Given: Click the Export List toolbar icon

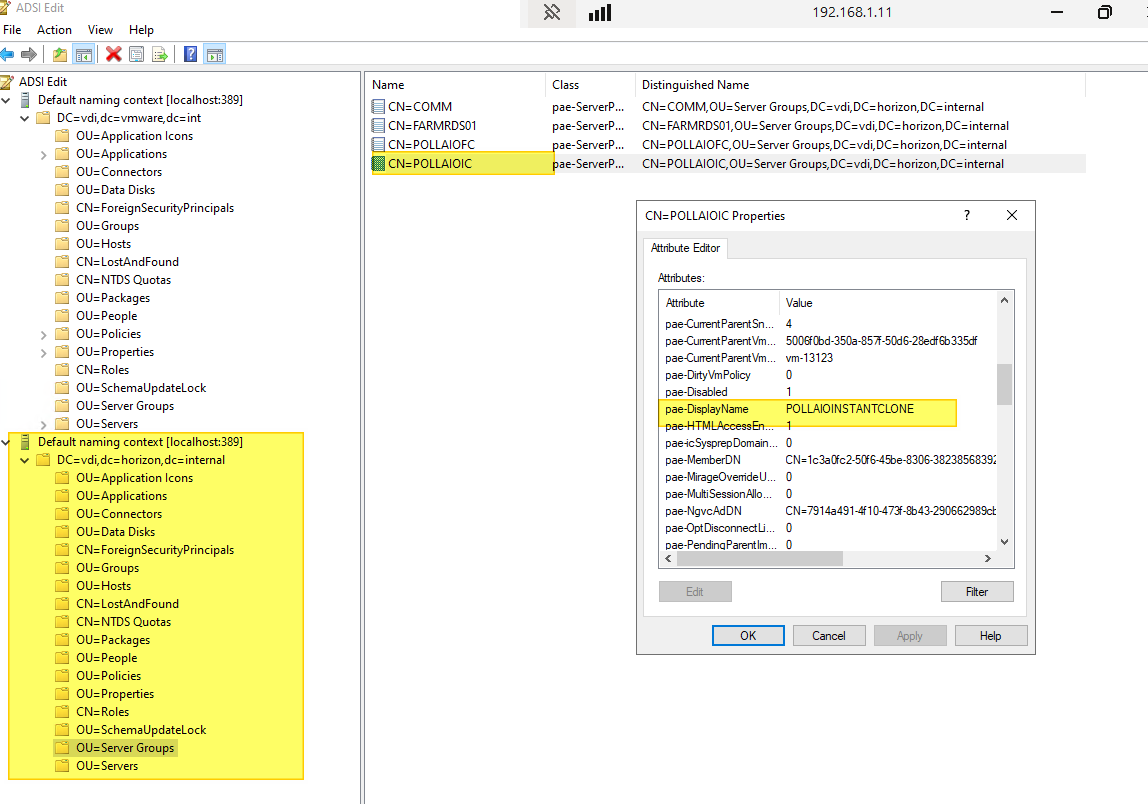Looking at the screenshot, I should [160, 54].
